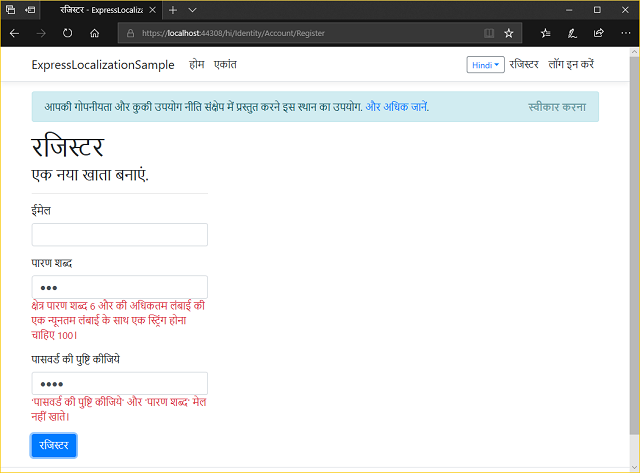
Task: Click the browser forward arrow
Action: 41,33
